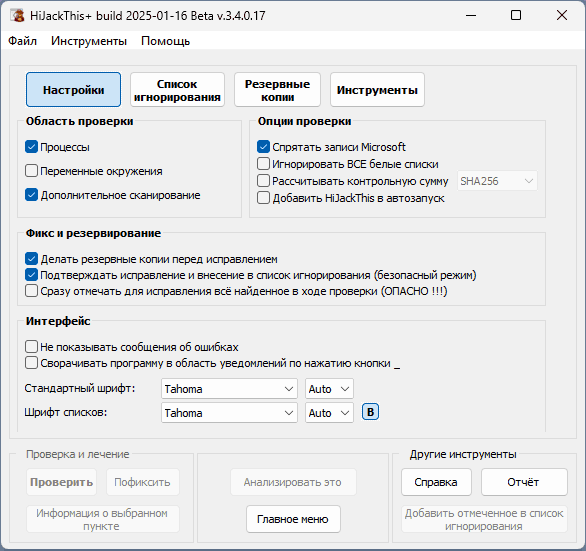Viewport: 586px width, 551px height.
Task: Click the Интерфейс group heading
Action: click(x=58, y=321)
